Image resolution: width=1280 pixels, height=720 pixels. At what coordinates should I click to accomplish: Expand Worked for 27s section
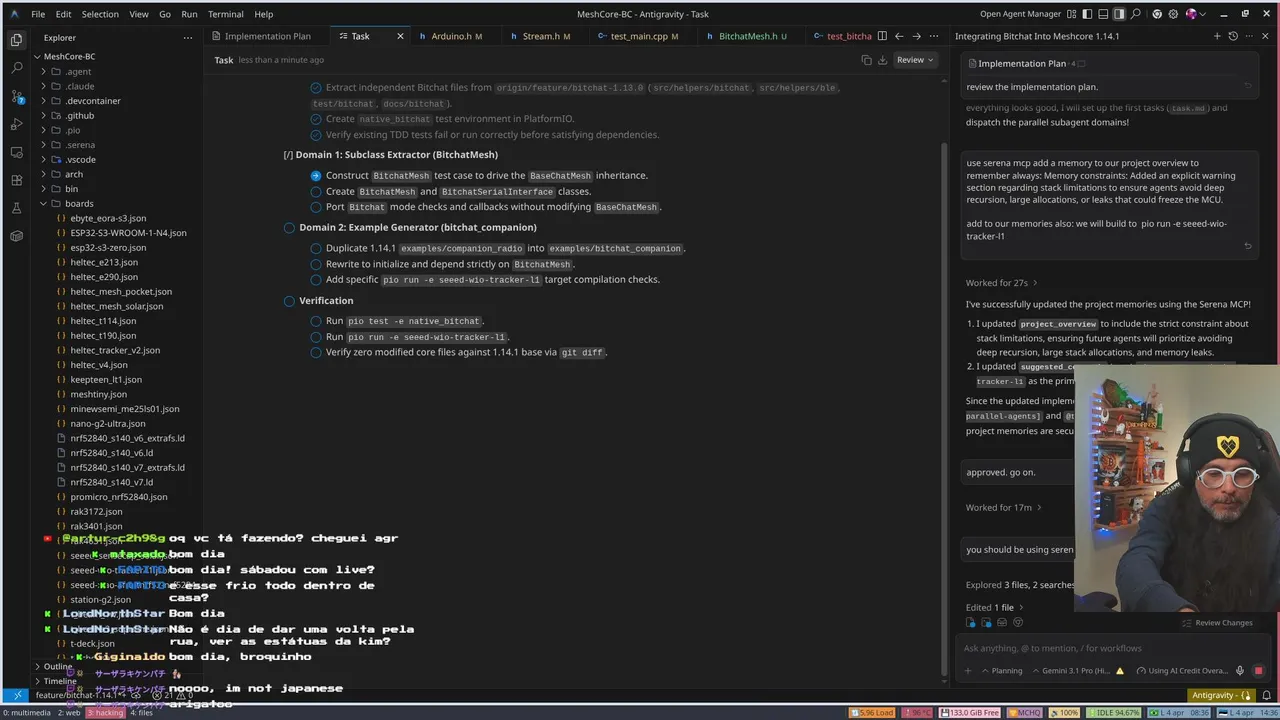pyautogui.click(x=1002, y=283)
